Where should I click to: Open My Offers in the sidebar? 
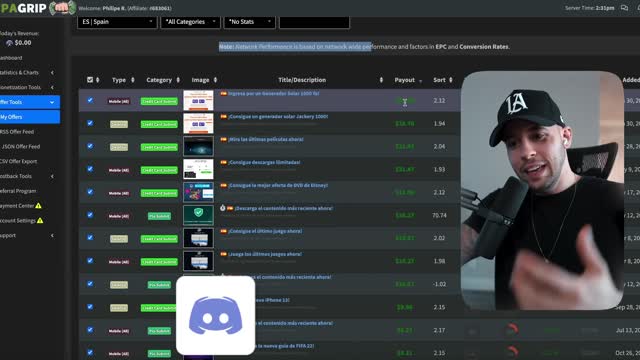(30, 117)
